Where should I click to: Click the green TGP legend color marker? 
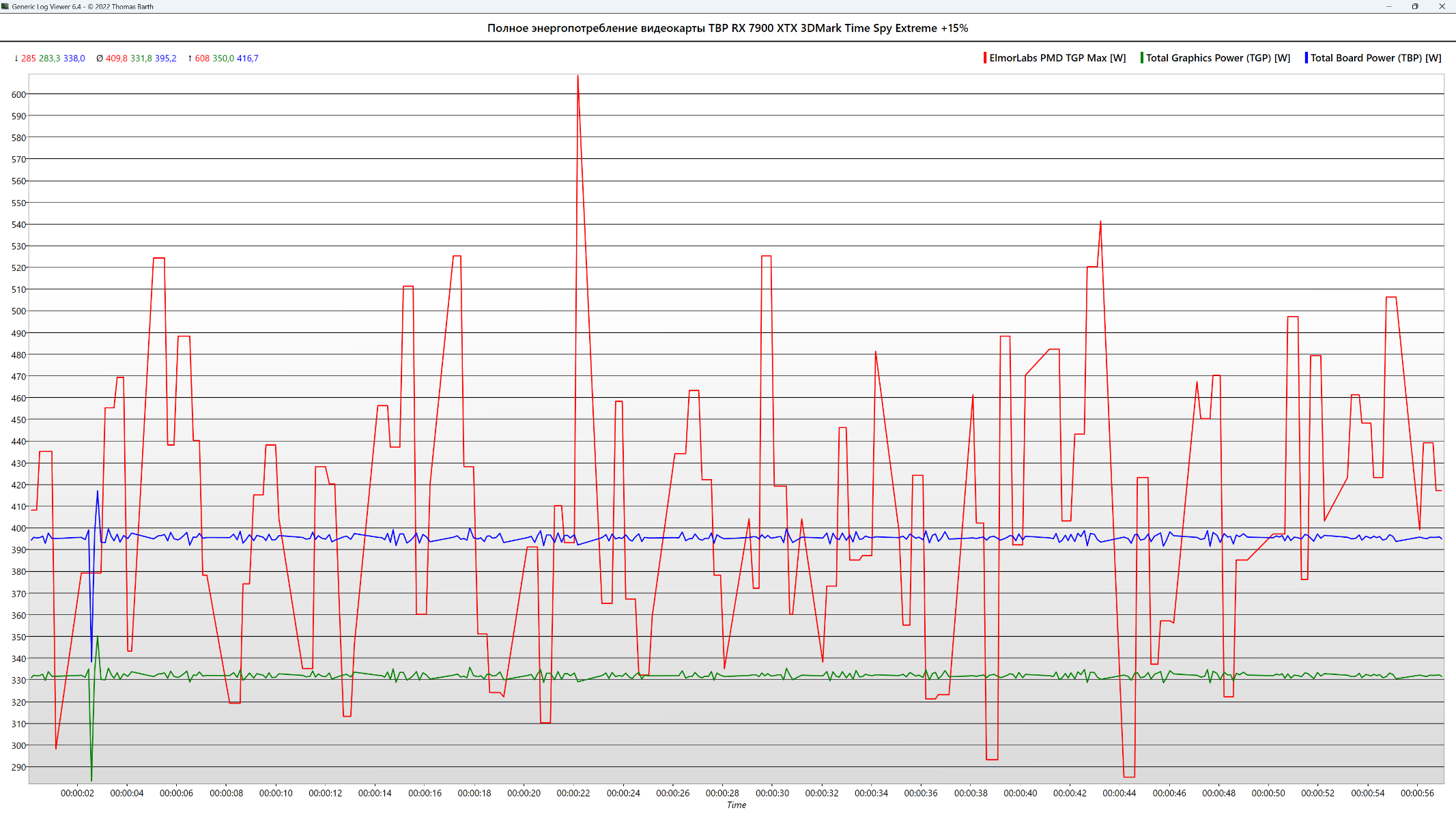click(1142, 58)
